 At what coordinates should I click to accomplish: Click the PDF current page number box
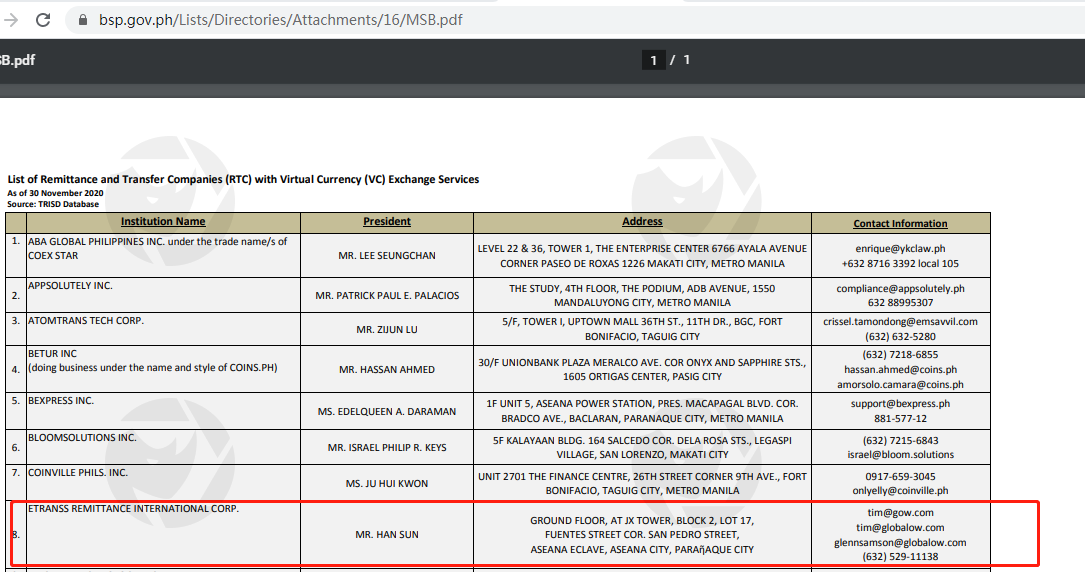click(x=653, y=61)
